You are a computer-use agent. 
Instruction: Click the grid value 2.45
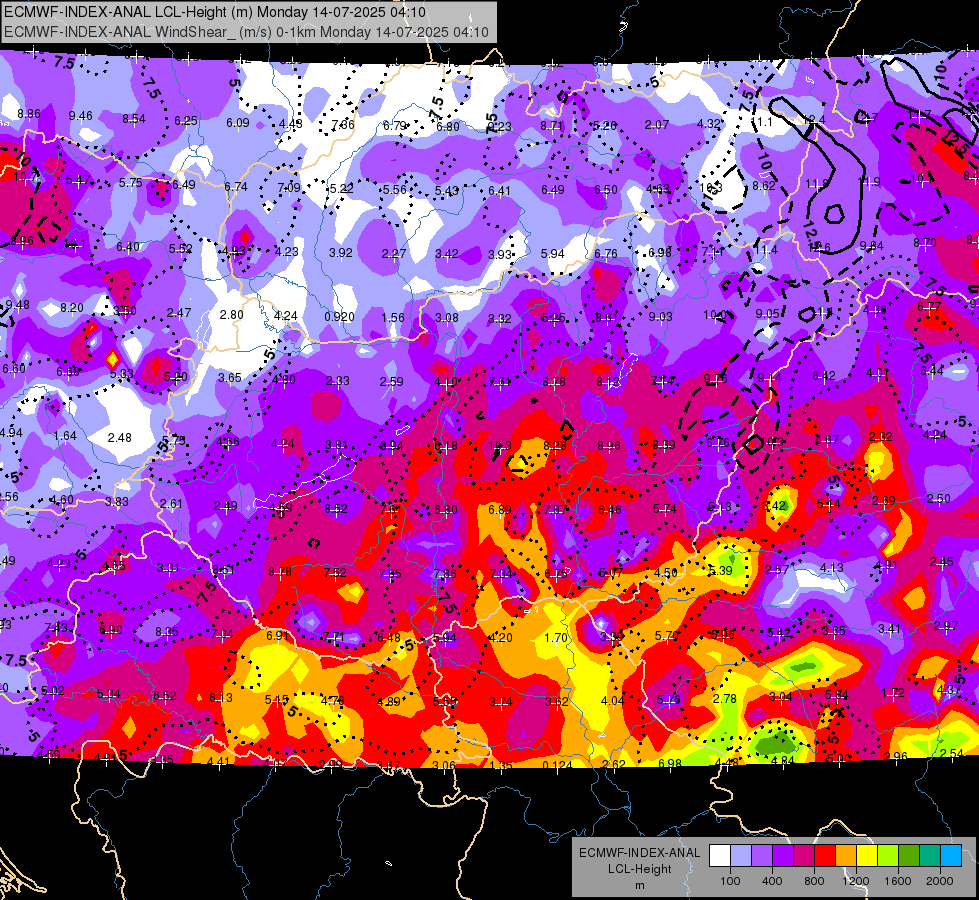point(942,562)
